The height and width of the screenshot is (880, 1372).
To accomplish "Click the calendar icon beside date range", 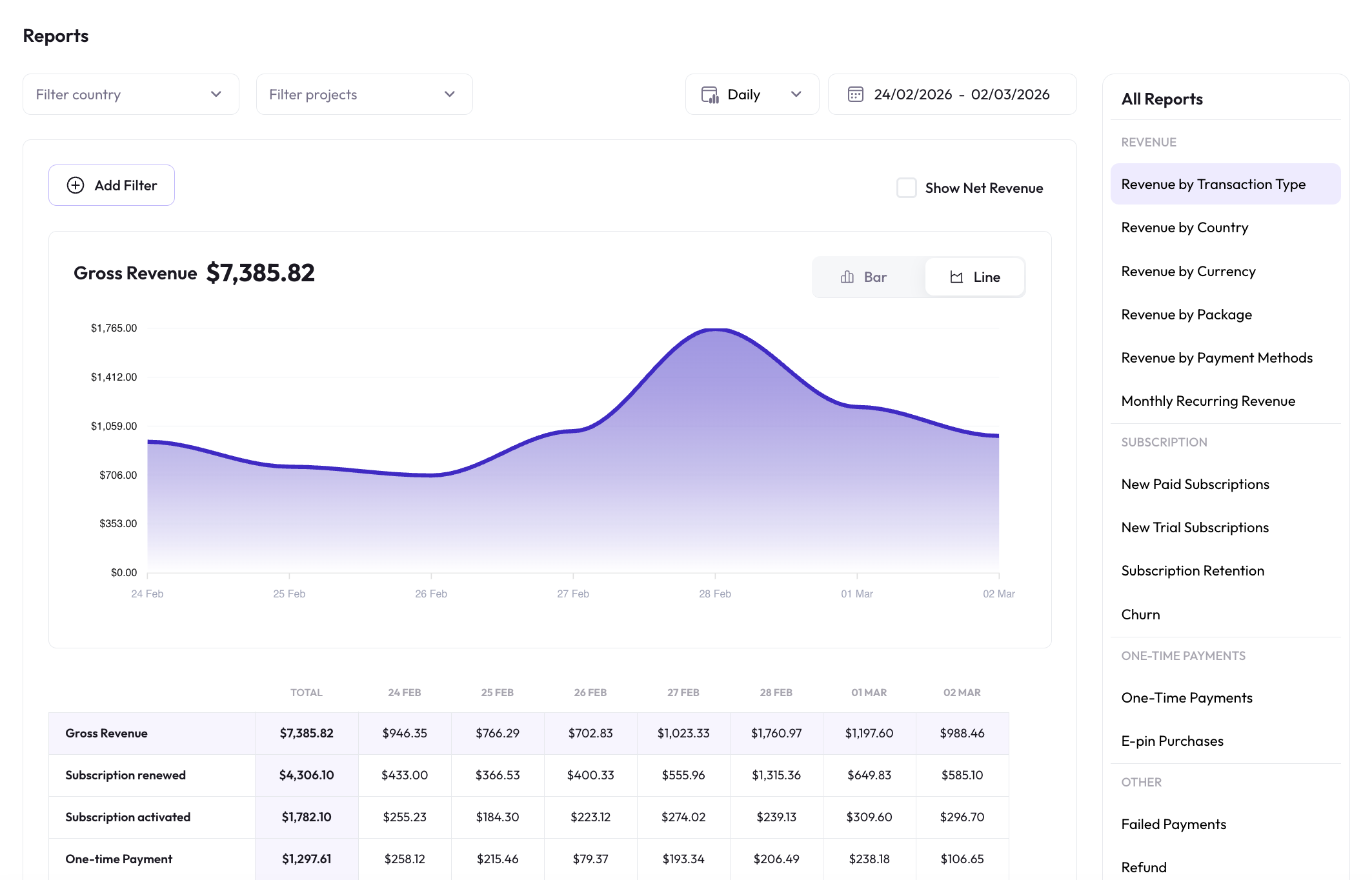I will pos(855,94).
